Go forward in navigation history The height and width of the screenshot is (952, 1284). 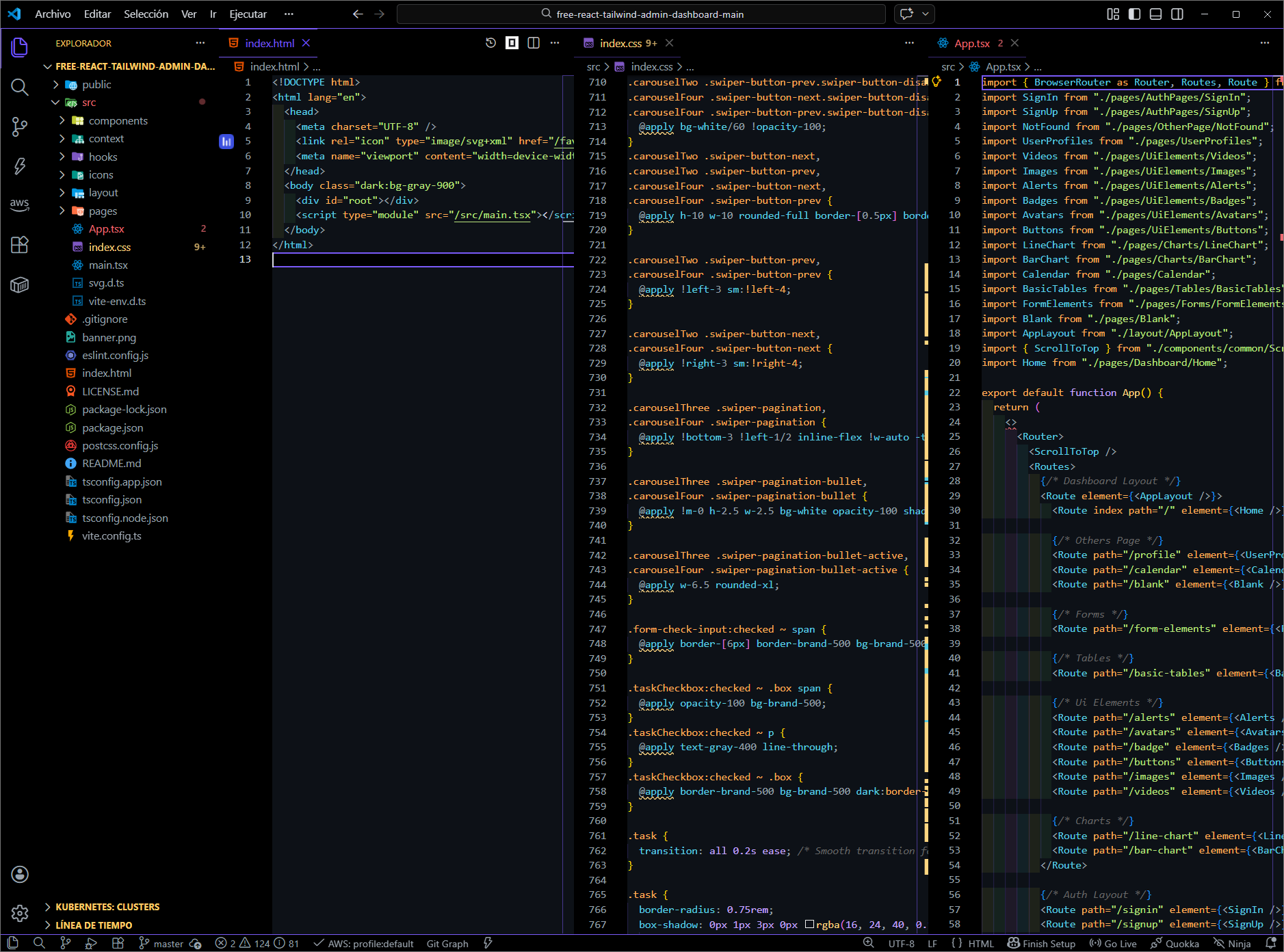click(x=380, y=14)
